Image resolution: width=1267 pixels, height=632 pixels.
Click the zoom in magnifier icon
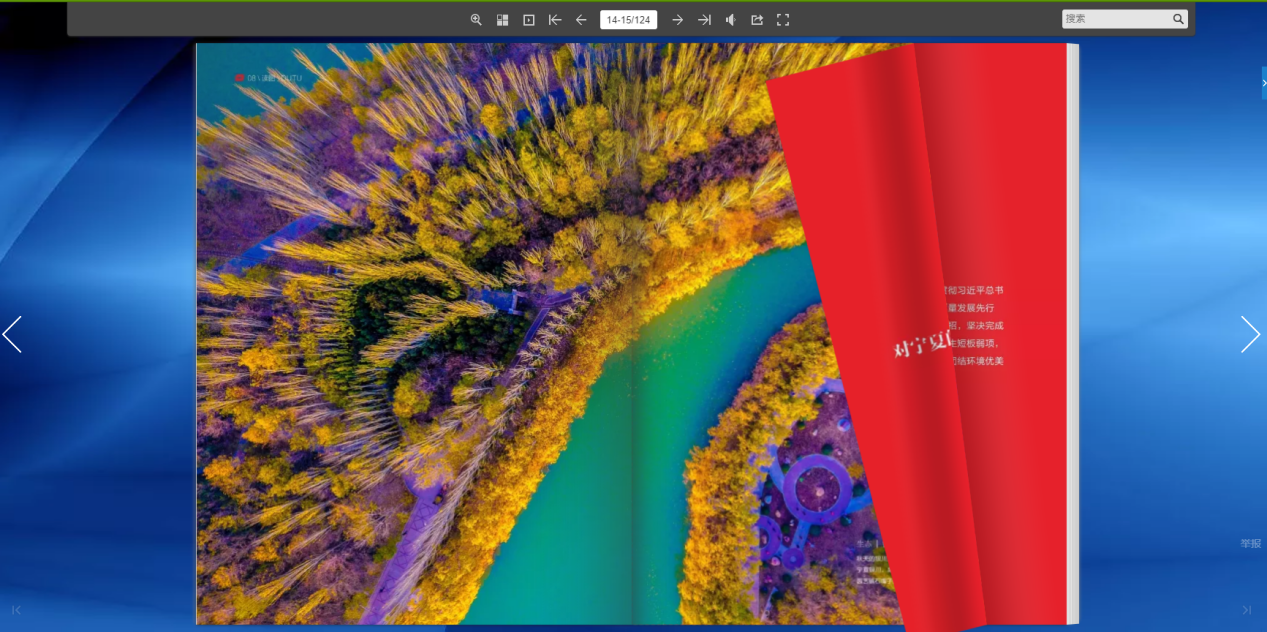click(476, 20)
